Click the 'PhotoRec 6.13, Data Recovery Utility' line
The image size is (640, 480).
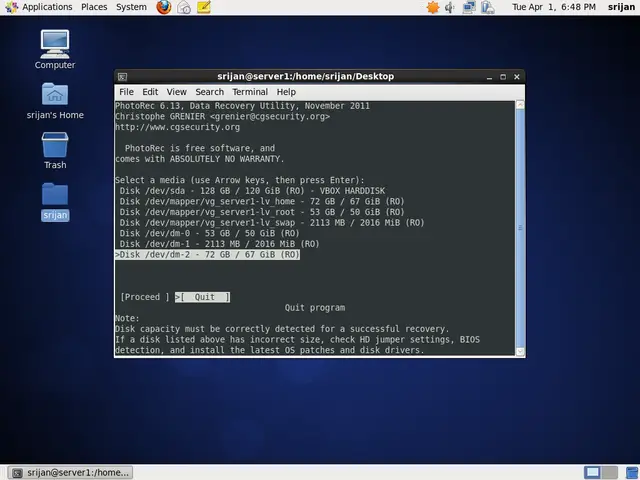point(242,106)
